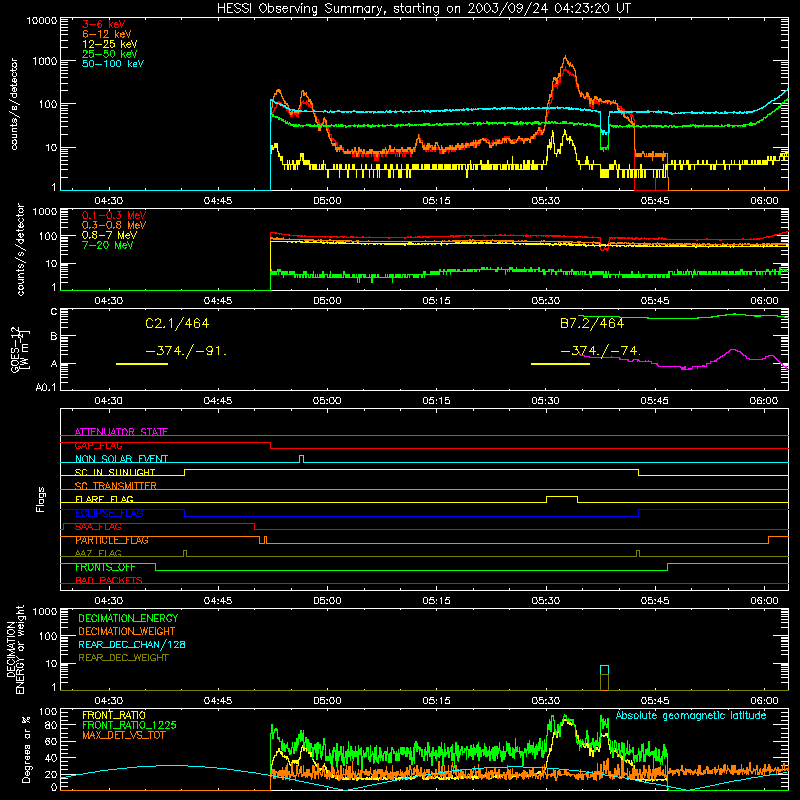Select the green 25-50 keV legend label
The image size is (800, 800).
pyautogui.click(x=109, y=54)
